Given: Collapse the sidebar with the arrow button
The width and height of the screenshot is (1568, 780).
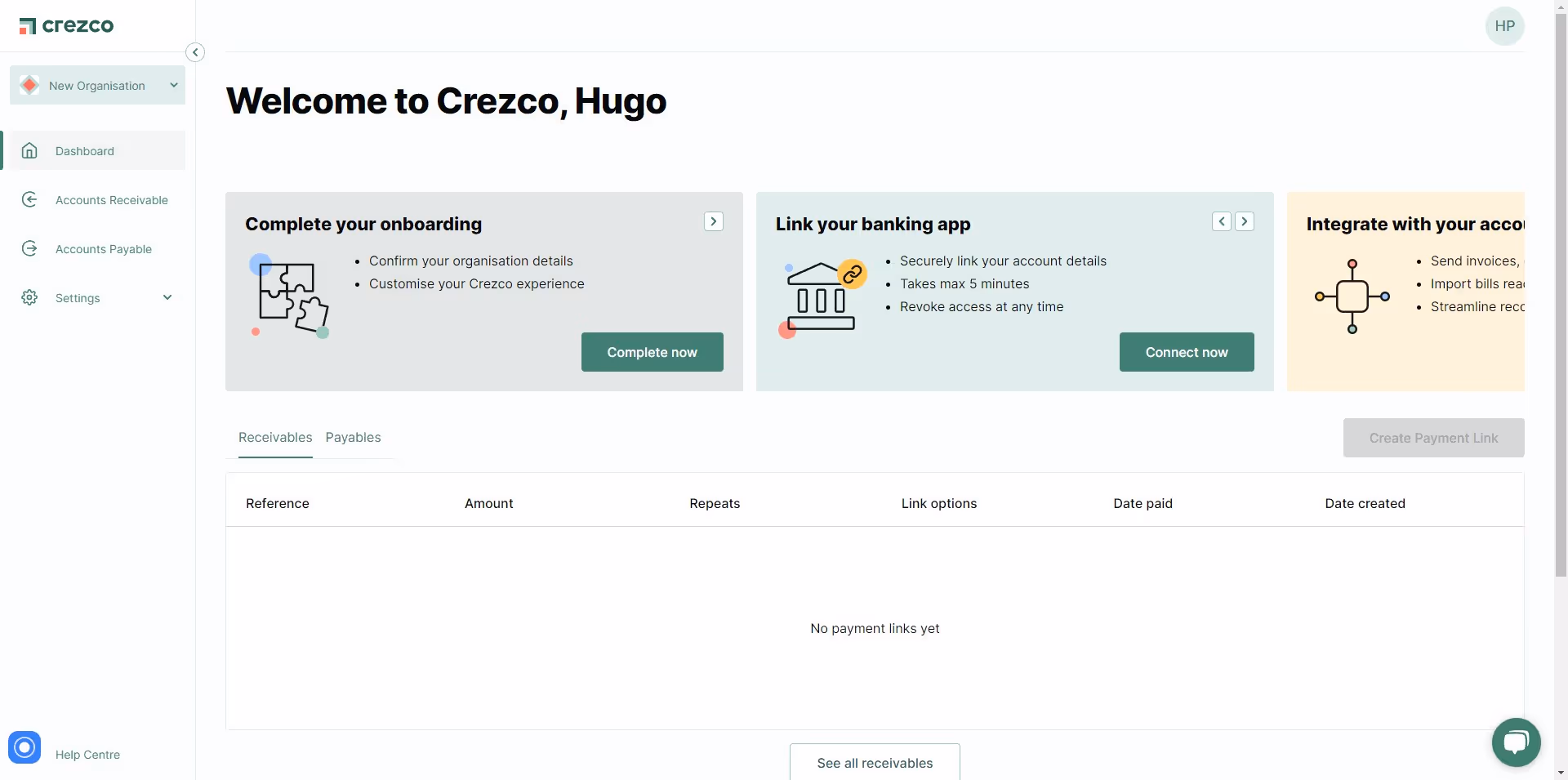Looking at the screenshot, I should [x=195, y=52].
